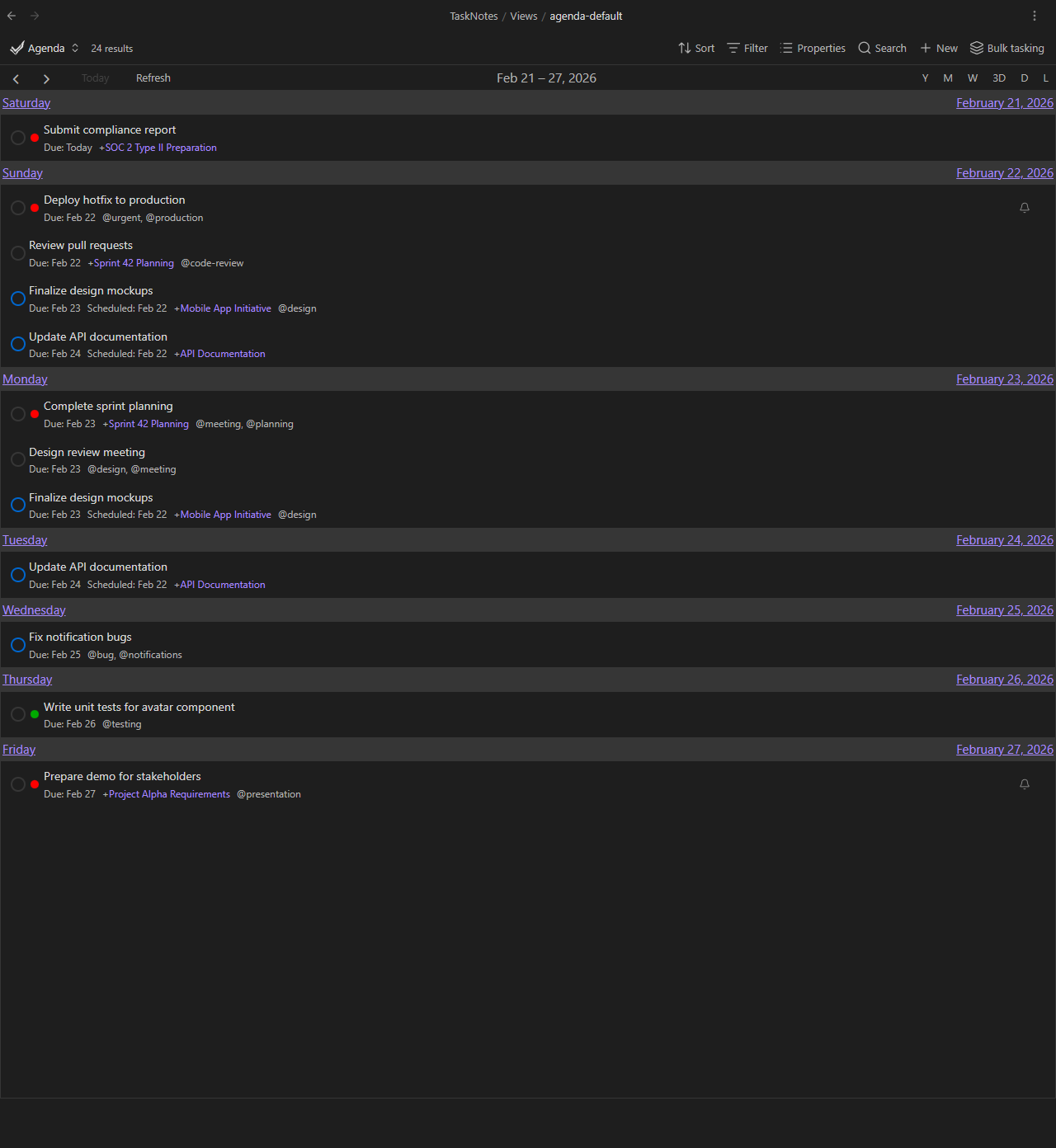Click the reminder bell on Prepare demo for stakeholders
This screenshot has height=1148, width=1056.
pos(1025,784)
